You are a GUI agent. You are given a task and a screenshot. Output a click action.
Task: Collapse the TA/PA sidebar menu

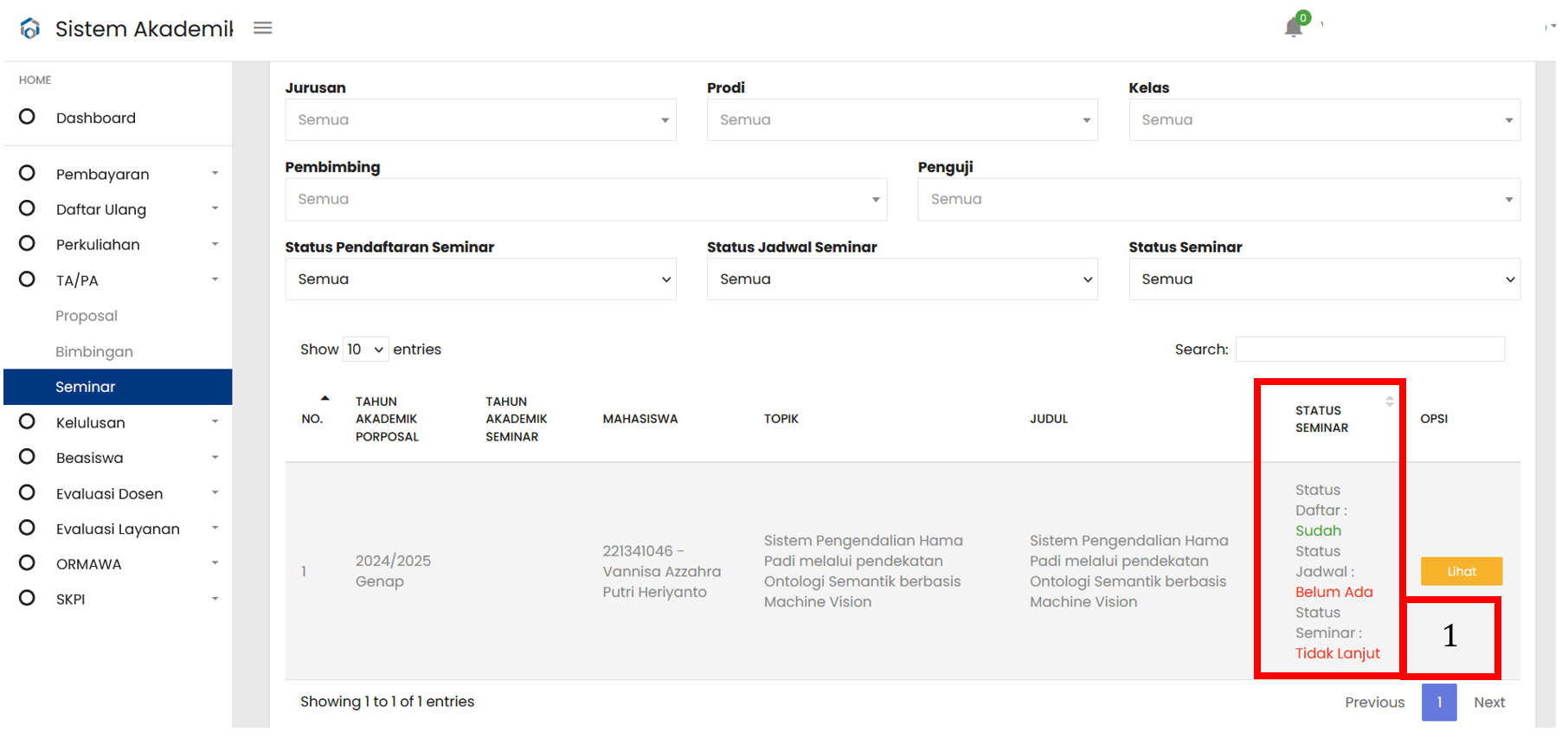[118, 280]
